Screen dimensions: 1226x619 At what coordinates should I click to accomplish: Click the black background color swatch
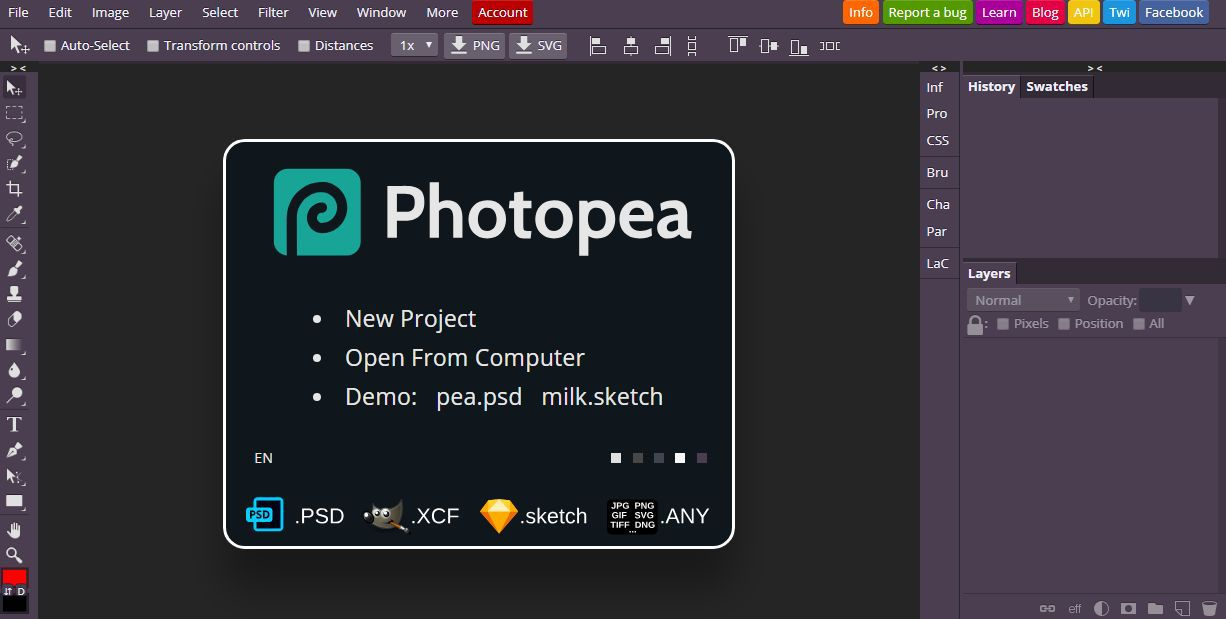14,603
